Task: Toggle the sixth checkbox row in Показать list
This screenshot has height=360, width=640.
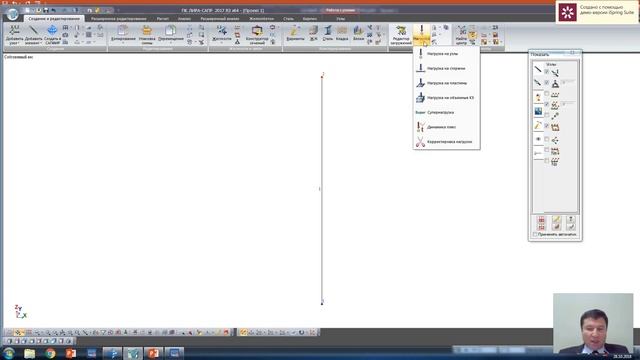Action: (x=547, y=127)
